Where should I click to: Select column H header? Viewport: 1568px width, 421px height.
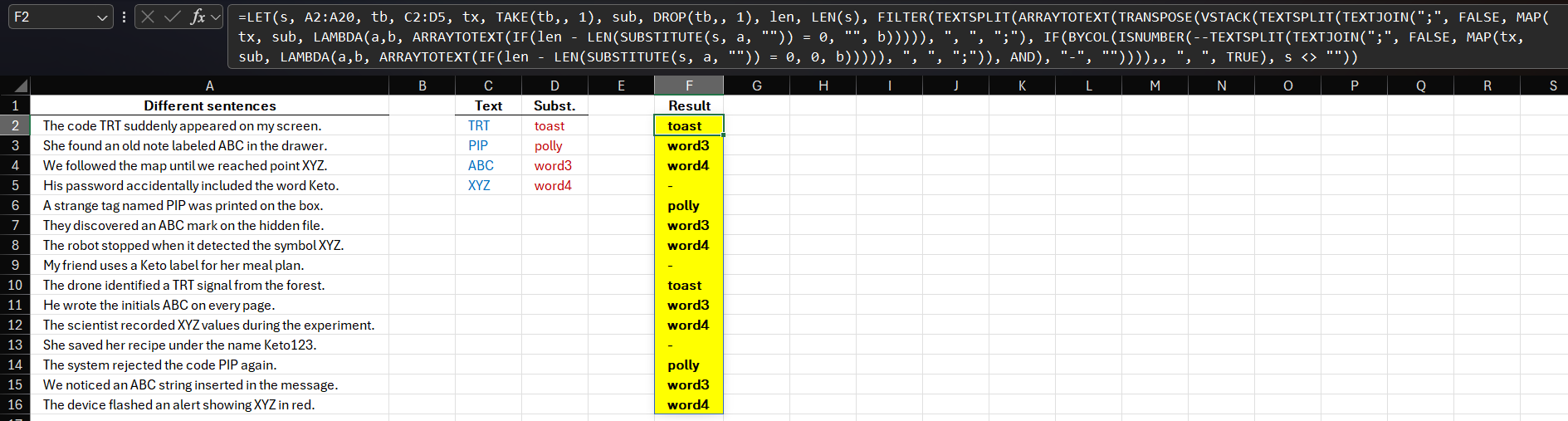tap(823, 86)
